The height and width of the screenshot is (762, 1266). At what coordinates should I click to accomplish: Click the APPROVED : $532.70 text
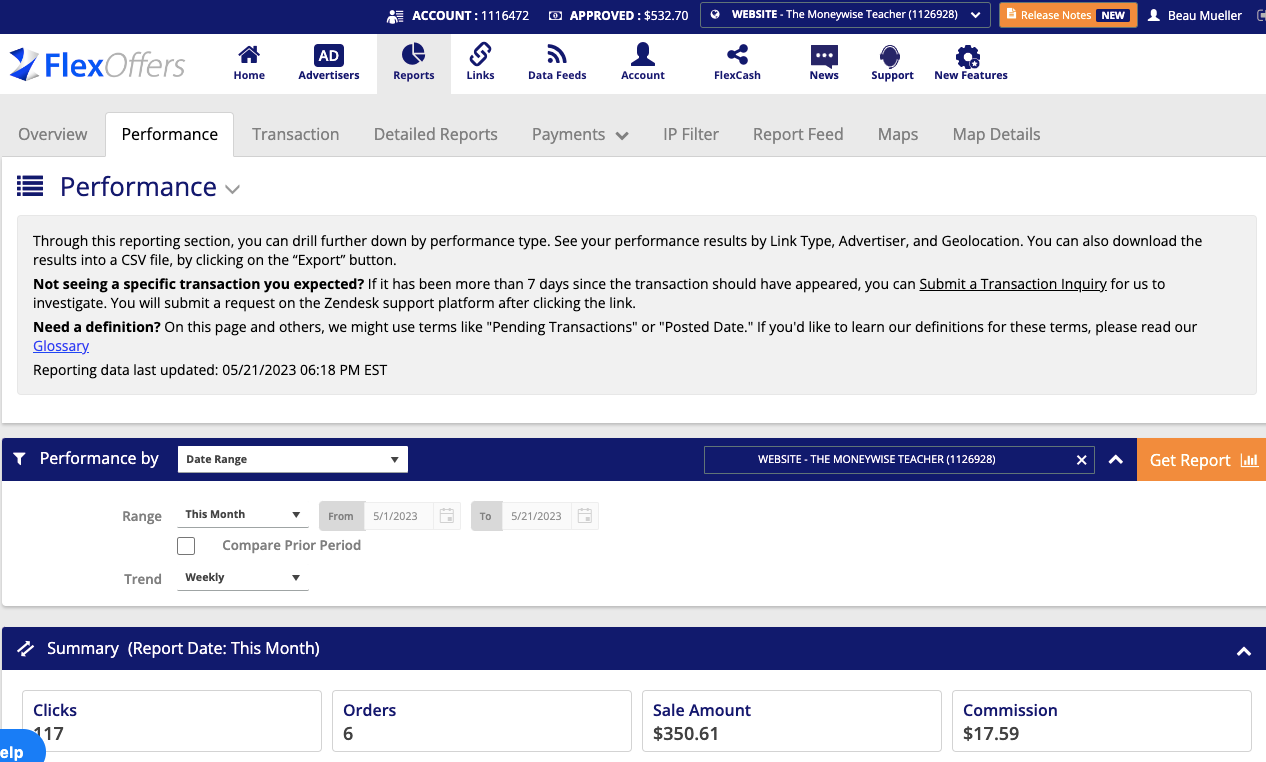[629, 16]
